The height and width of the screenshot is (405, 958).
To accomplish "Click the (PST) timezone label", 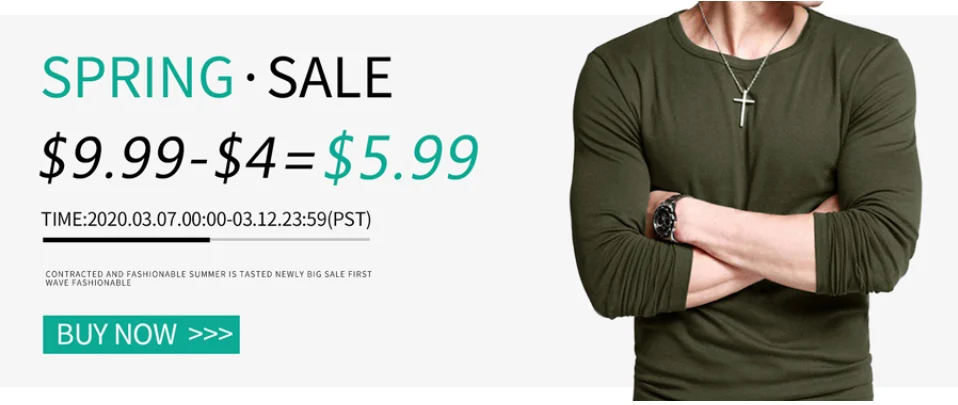I will point(349,219).
